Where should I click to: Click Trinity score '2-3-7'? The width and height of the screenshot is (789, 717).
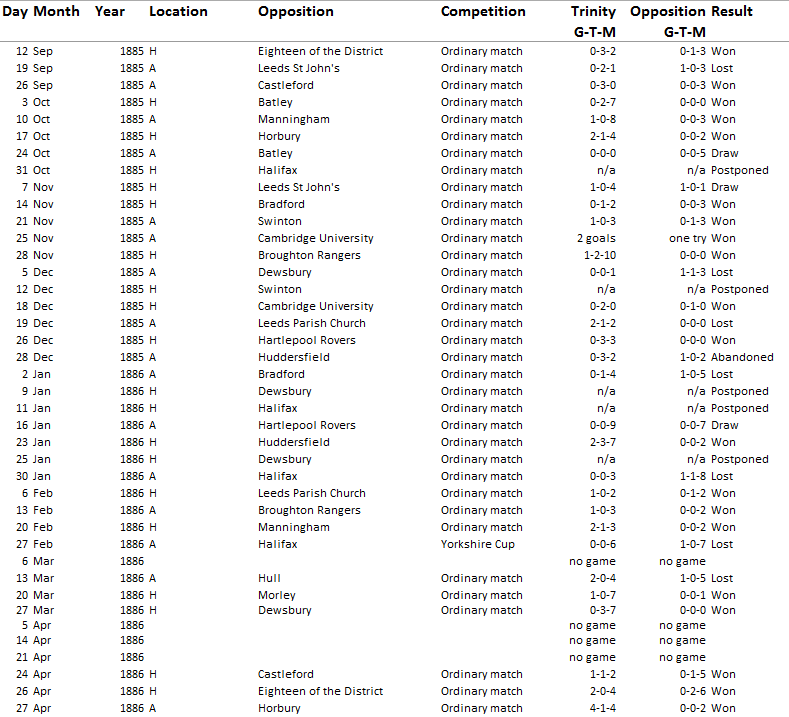coord(603,443)
